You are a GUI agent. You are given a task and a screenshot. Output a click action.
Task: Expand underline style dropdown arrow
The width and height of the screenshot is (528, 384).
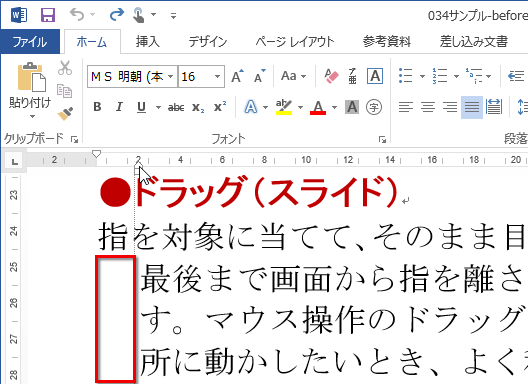[158, 107]
